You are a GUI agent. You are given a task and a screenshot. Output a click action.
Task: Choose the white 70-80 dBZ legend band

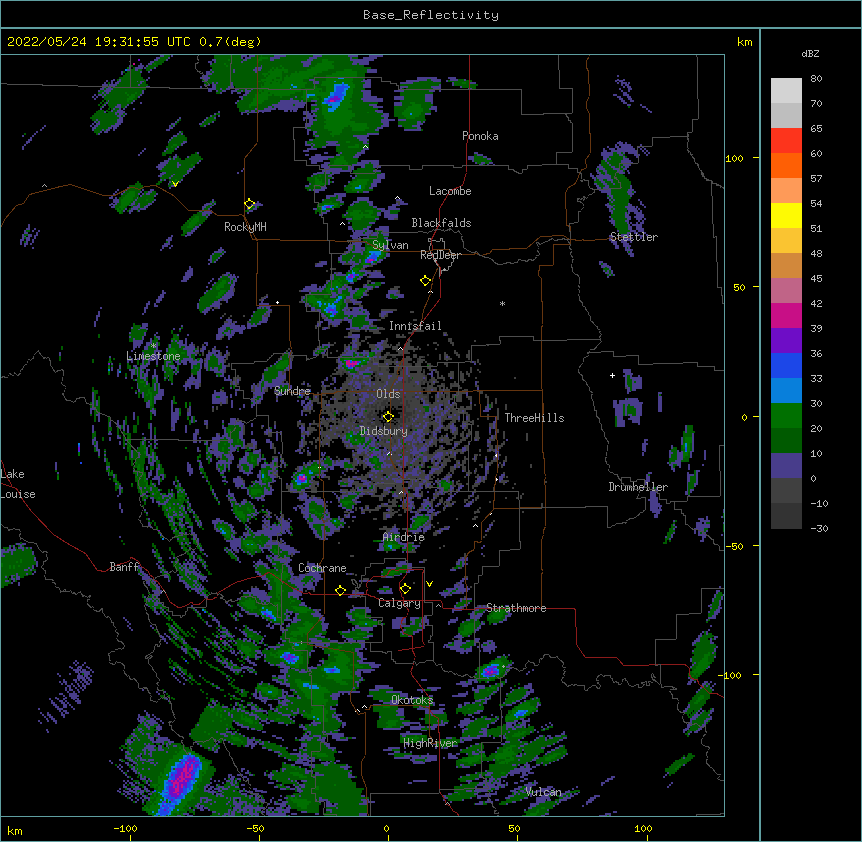(x=786, y=91)
